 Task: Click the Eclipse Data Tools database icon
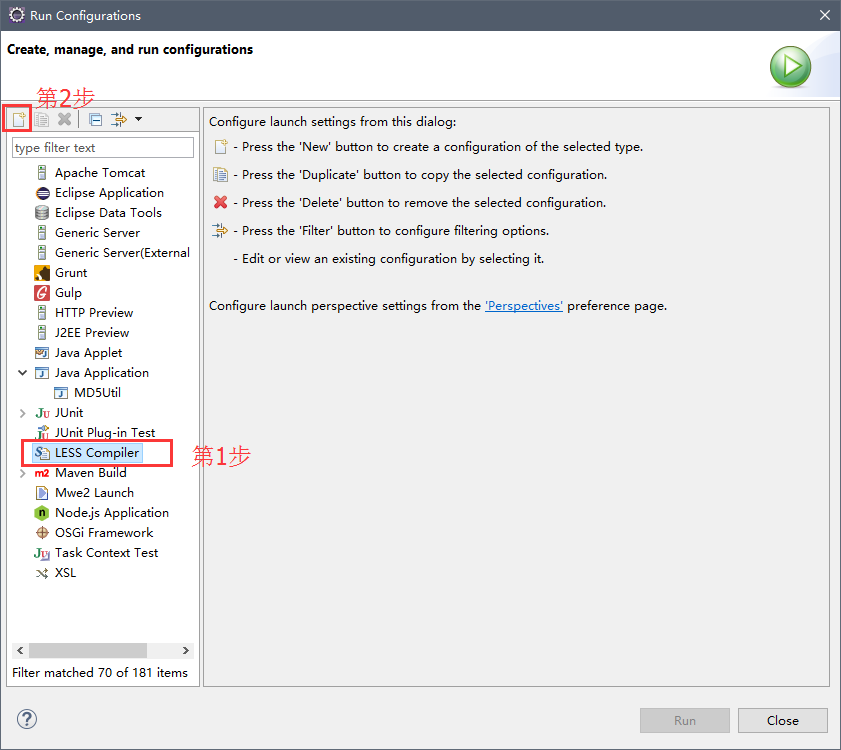[x=42, y=213]
